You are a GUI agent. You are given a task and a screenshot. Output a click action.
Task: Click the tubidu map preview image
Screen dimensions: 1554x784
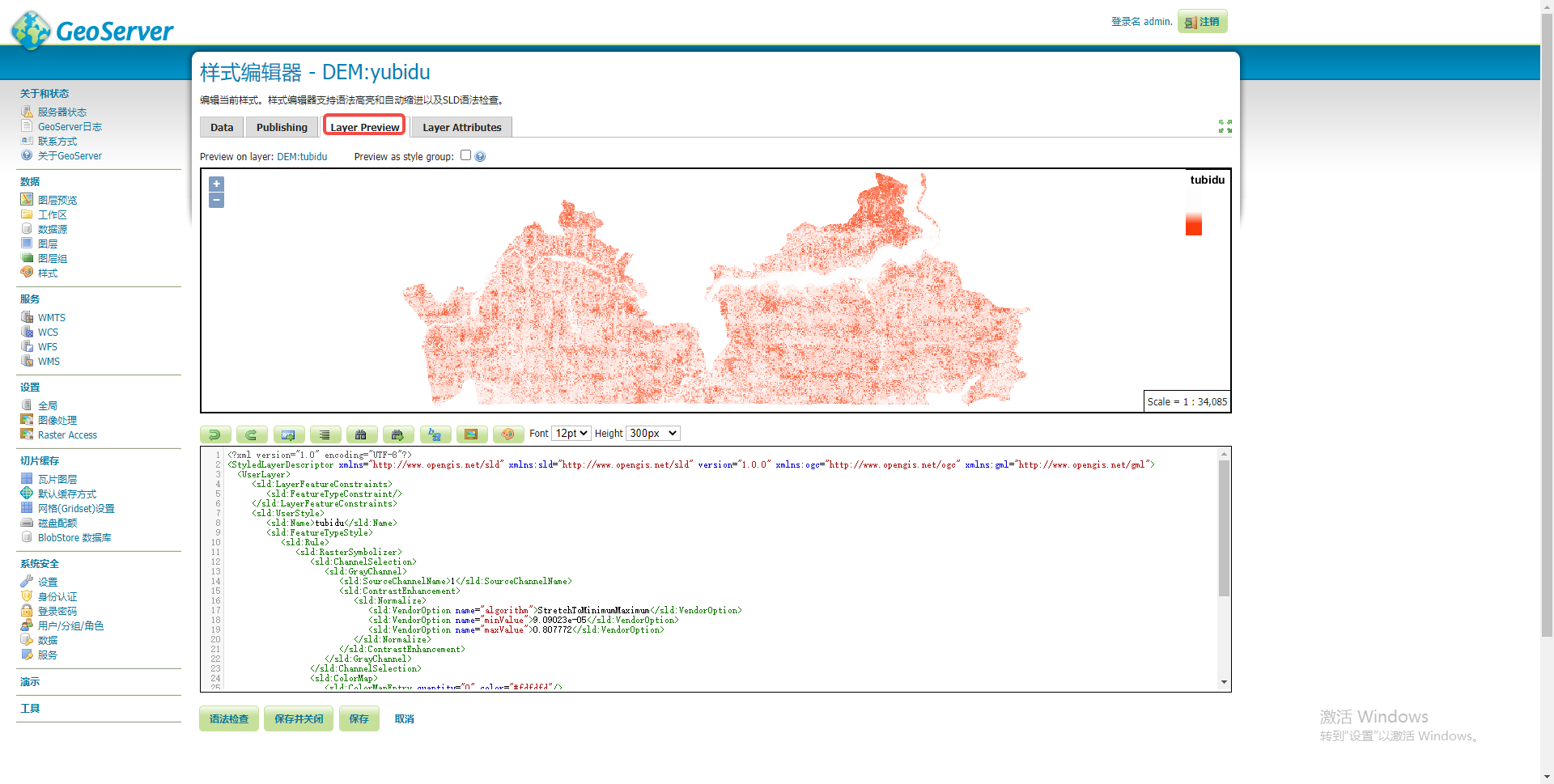point(715,290)
